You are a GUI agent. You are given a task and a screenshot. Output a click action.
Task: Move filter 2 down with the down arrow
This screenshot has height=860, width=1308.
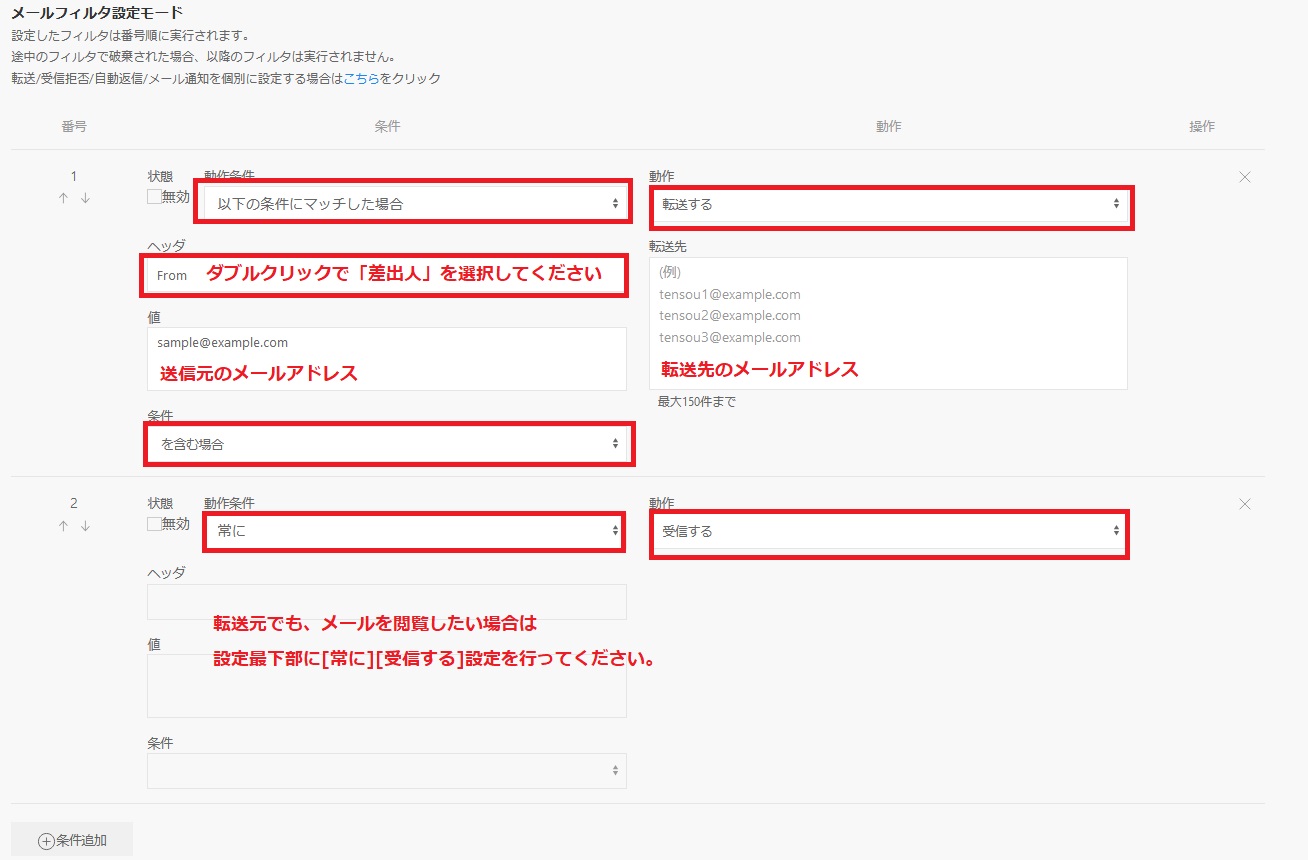coord(85,526)
